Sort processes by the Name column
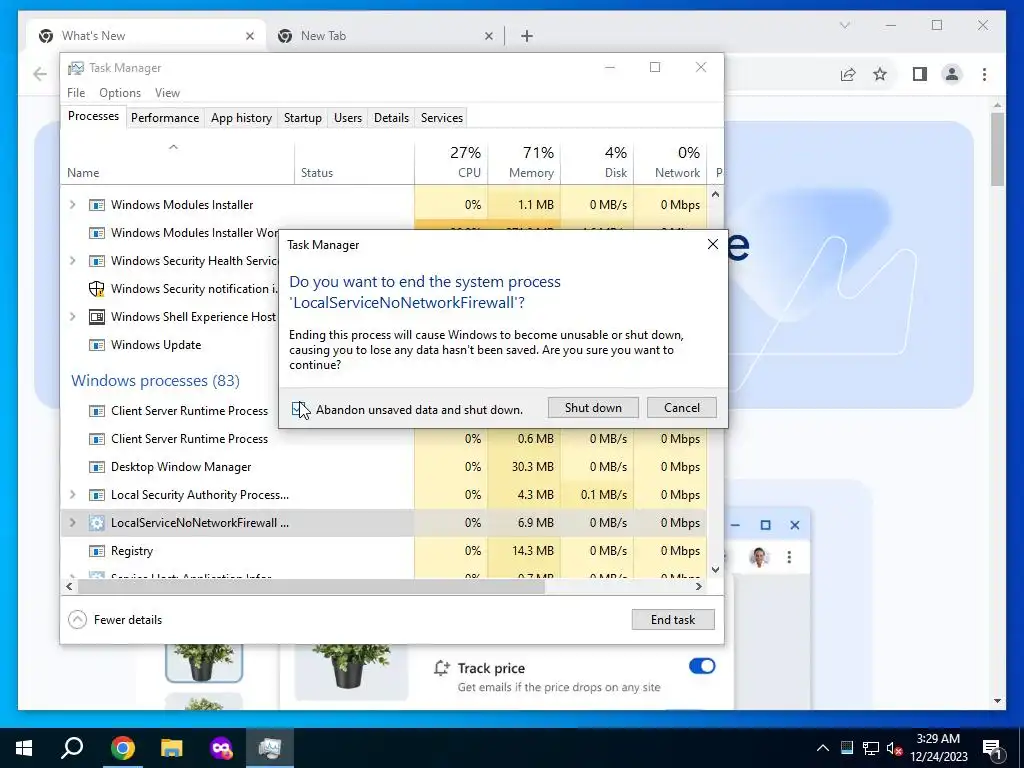This screenshot has width=1024, height=768. [x=178, y=162]
